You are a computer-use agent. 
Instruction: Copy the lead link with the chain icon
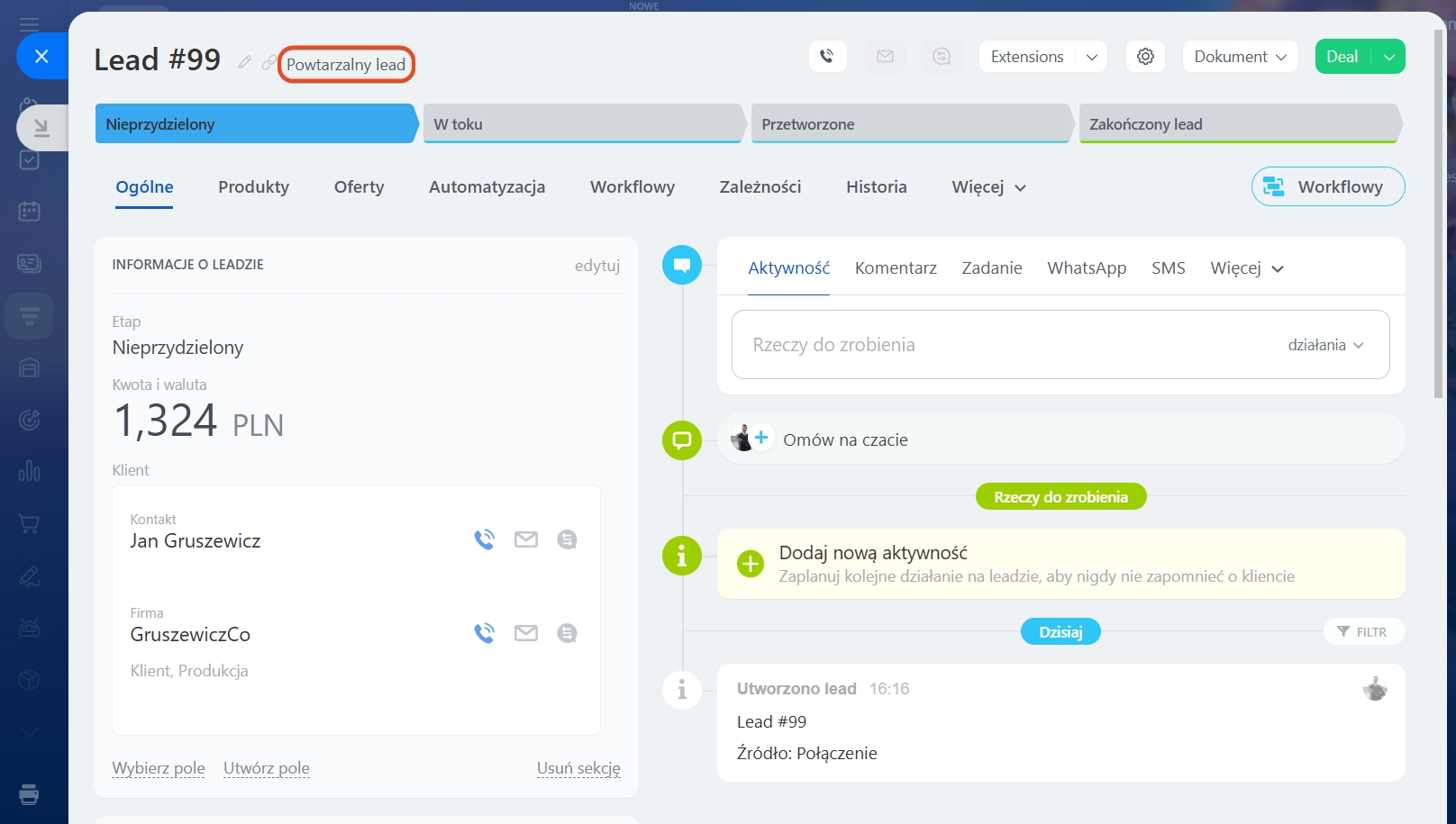[268, 62]
